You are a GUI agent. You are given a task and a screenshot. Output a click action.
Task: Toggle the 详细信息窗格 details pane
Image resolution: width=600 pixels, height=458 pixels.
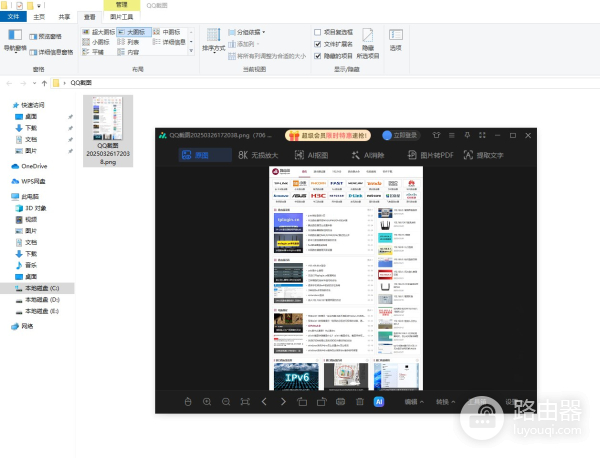click(51, 52)
